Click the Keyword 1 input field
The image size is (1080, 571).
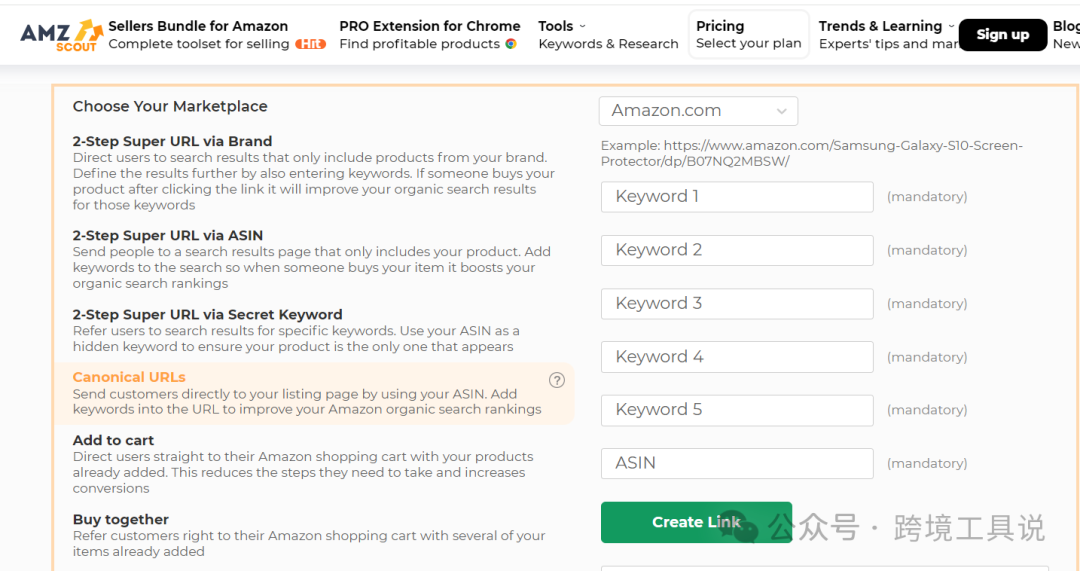[x=737, y=197]
